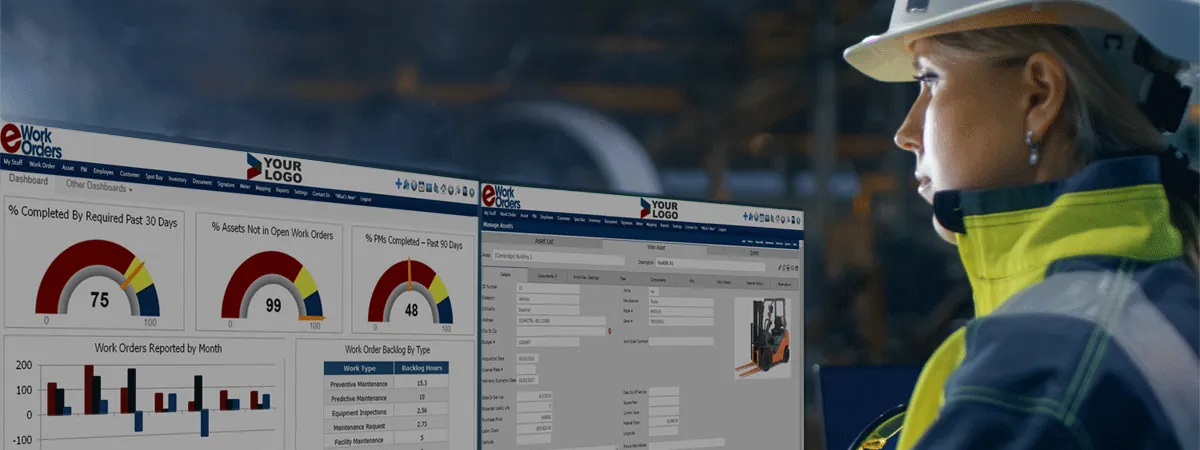Open My Stuff menu in Manage Assets window

click(490, 213)
